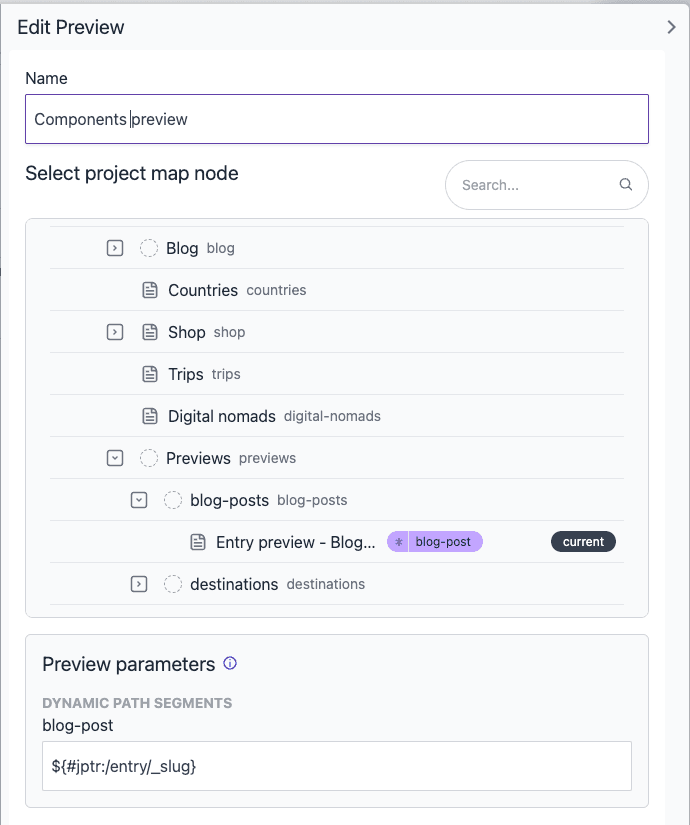This screenshot has height=825, width=690.
Task: Select the Entry preview - Blog node
Action: pyautogui.click(x=295, y=542)
